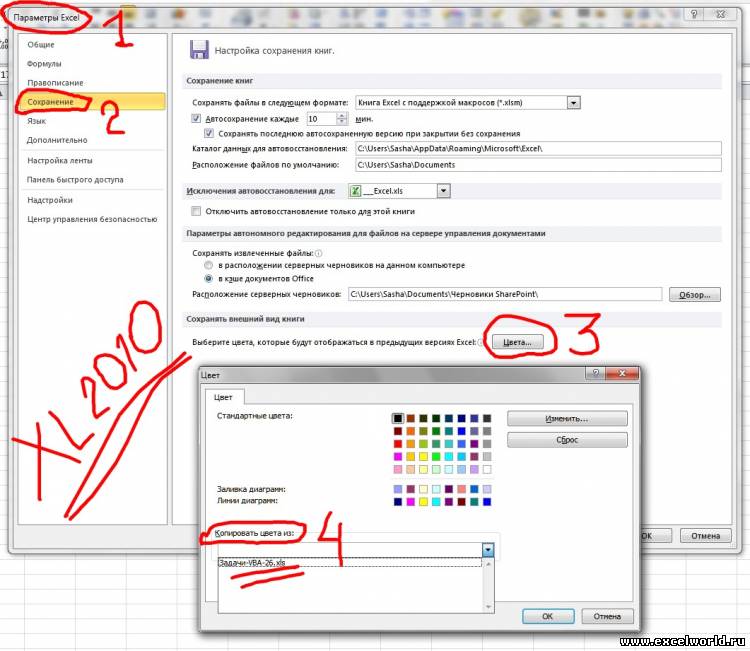The image size is (750, 651).
Task: Pick the black standard color swatch
Action: tap(397, 419)
